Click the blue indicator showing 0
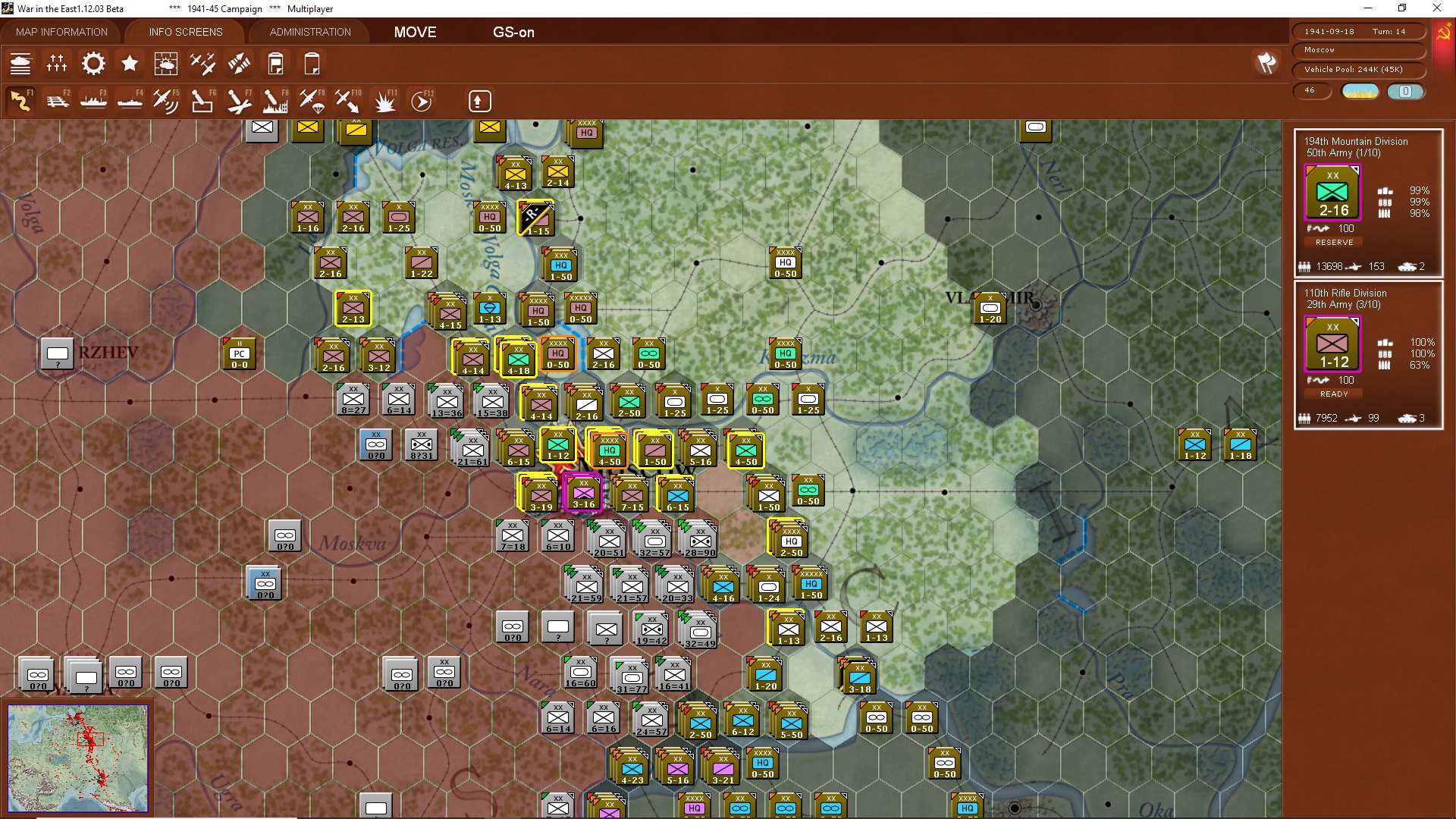This screenshot has width=1456, height=819. click(x=1405, y=91)
